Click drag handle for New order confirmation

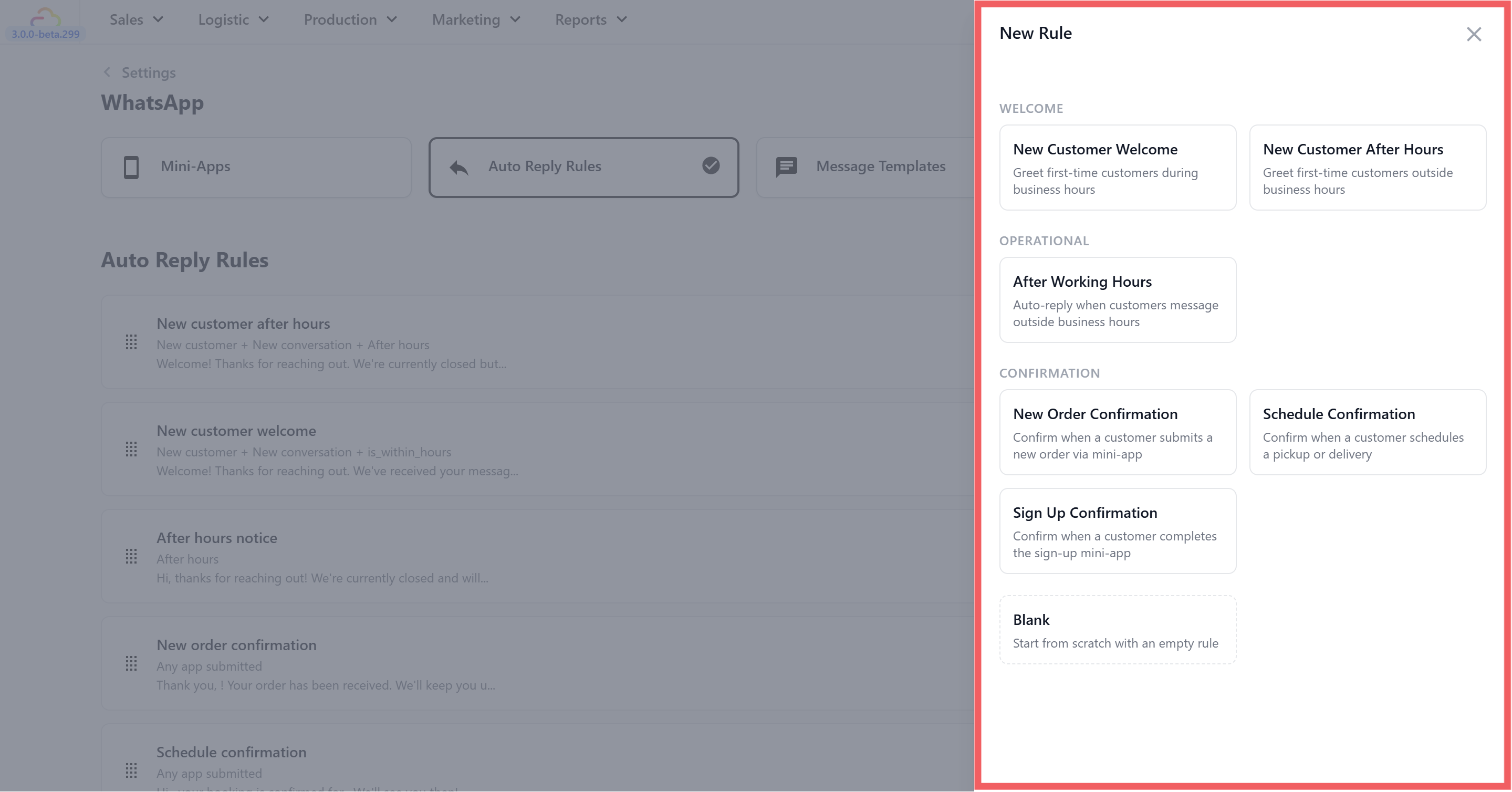click(x=131, y=664)
